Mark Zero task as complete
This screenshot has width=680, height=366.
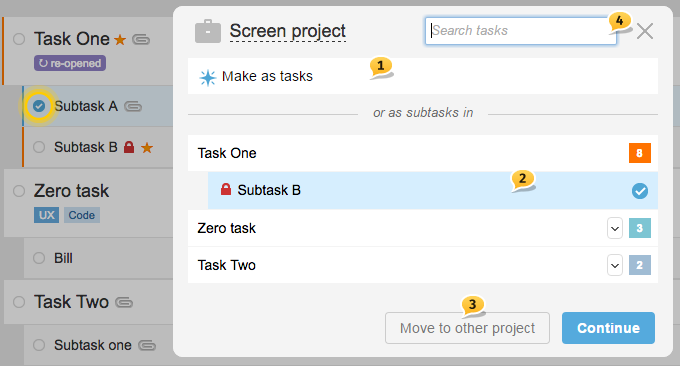pyautogui.click(x=19, y=191)
